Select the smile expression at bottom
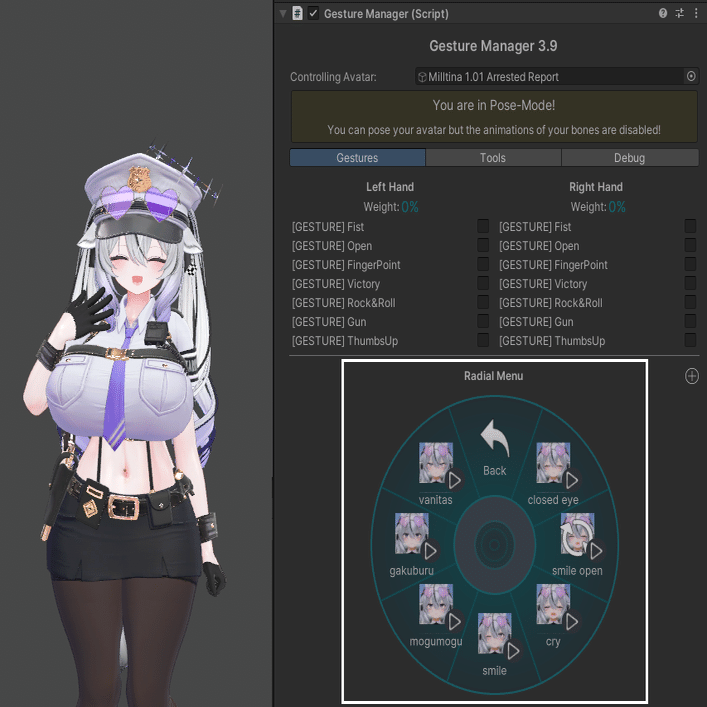Screen dimensions: 707x707 click(495, 643)
